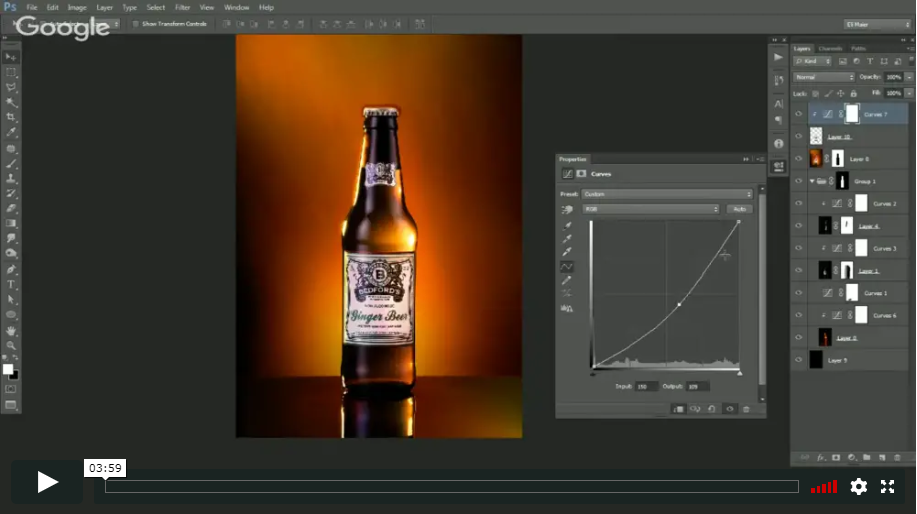Click the white point slider under curve
917x514 pixels.
(x=739, y=373)
